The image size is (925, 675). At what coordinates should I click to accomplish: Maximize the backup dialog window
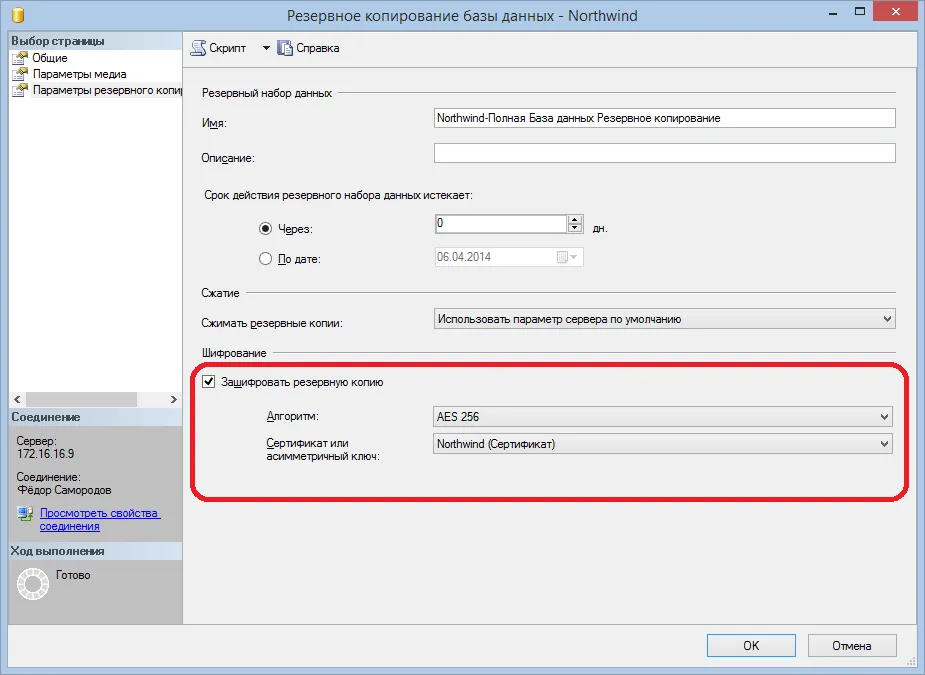pyautogui.click(x=860, y=12)
